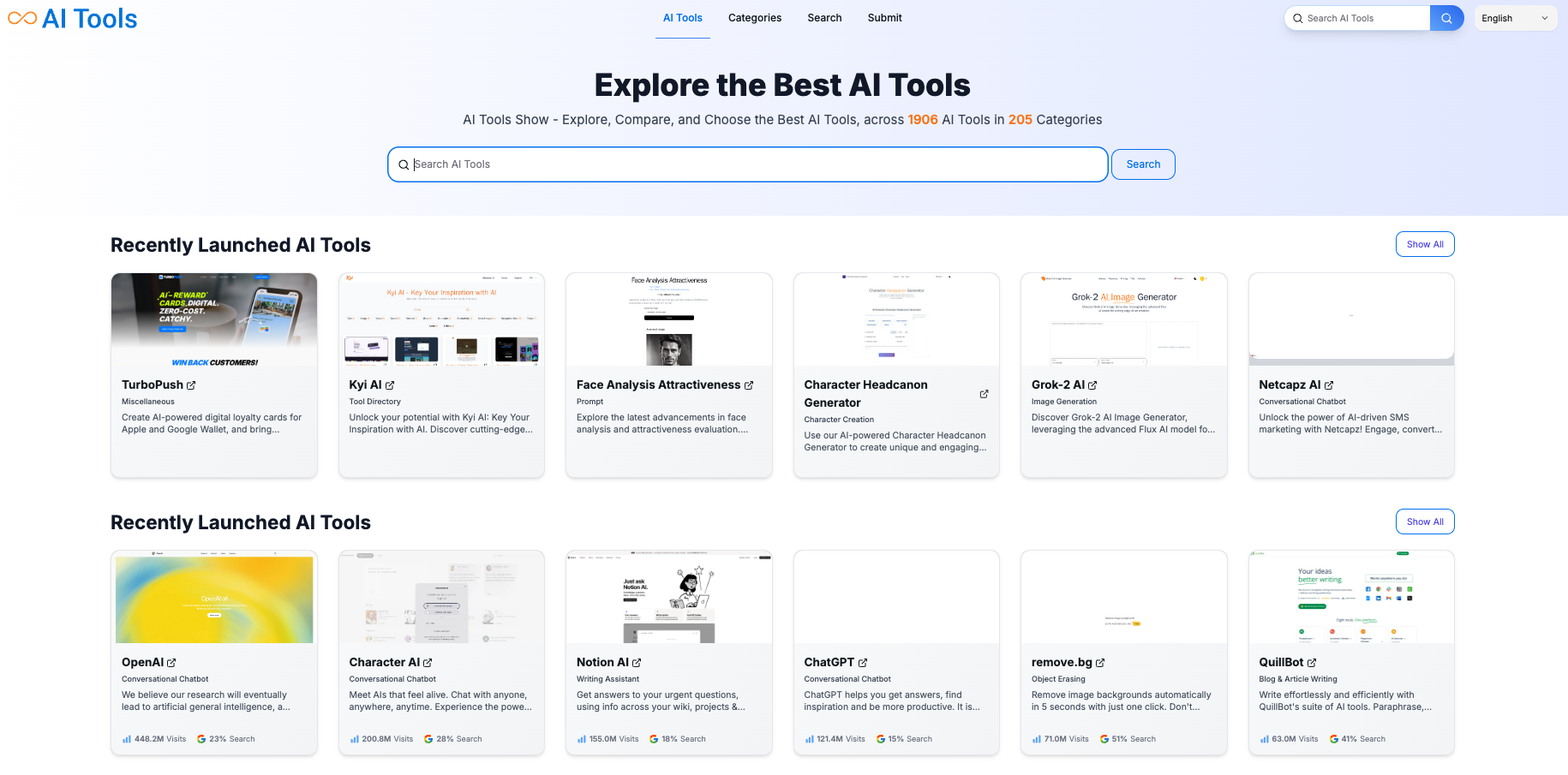Image resolution: width=1568 pixels, height=775 pixels.
Task: Open the Netcapz AI tool title link
Action: tap(1290, 385)
